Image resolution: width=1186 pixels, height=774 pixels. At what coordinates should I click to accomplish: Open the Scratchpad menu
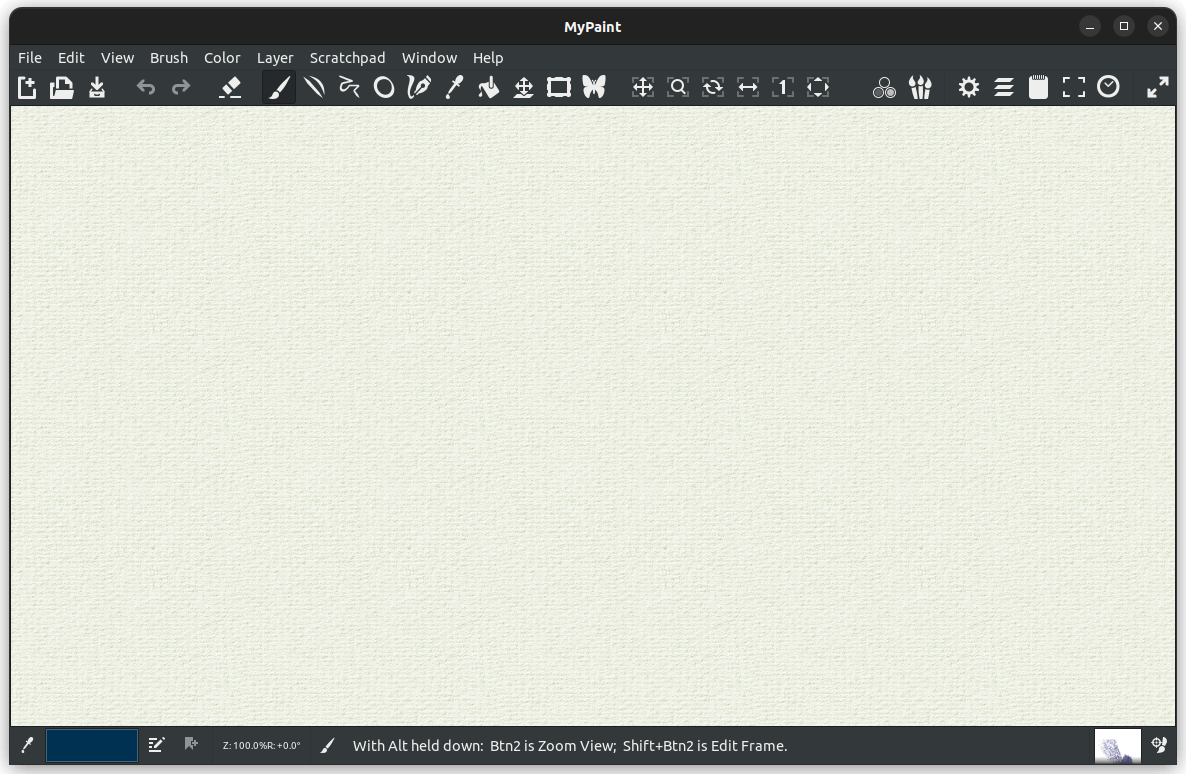pyautogui.click(x=347, y=57)
